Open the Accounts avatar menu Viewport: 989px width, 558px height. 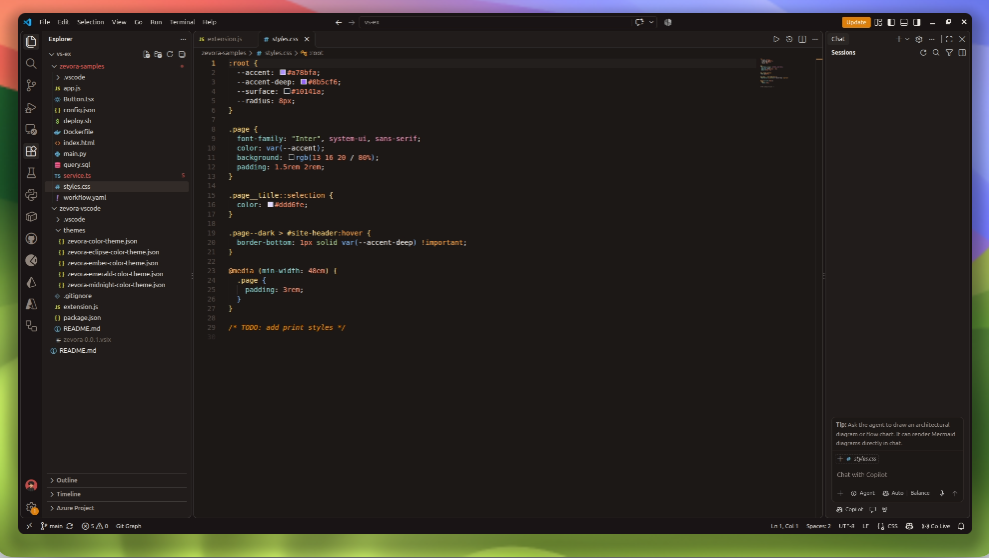tap(31, 485)
